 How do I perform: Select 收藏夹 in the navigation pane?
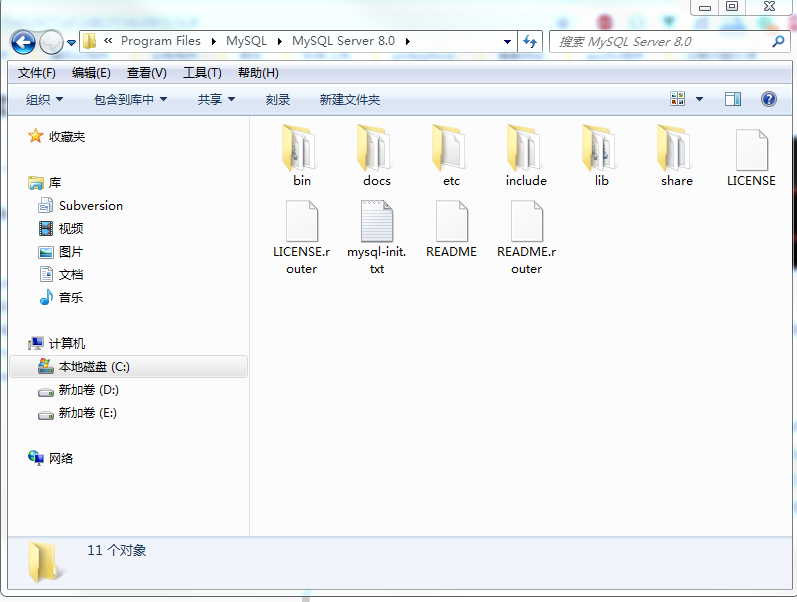click(57, 136)
